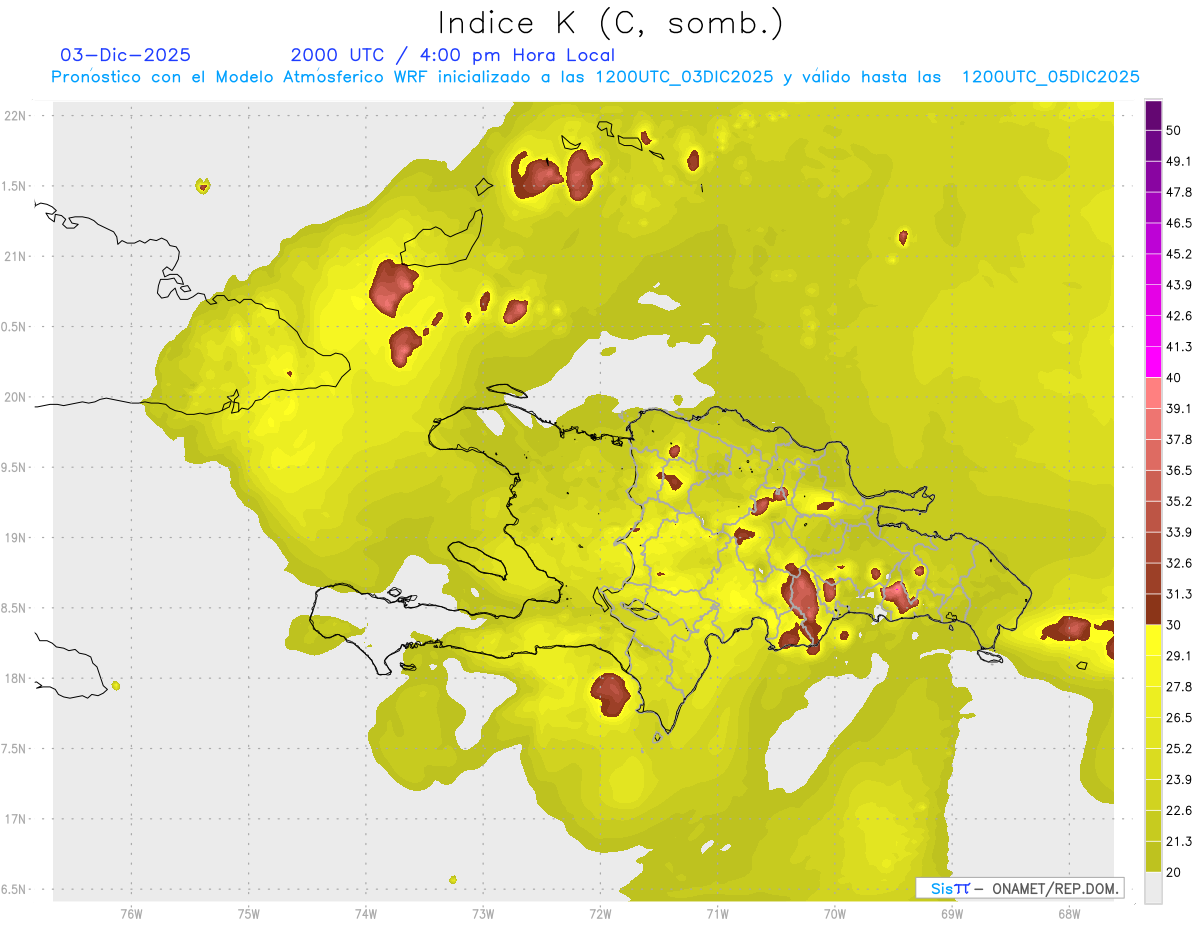Select the dark brown swatch above value 30
1200x927 pixels.
click(x=1153, y=609)
